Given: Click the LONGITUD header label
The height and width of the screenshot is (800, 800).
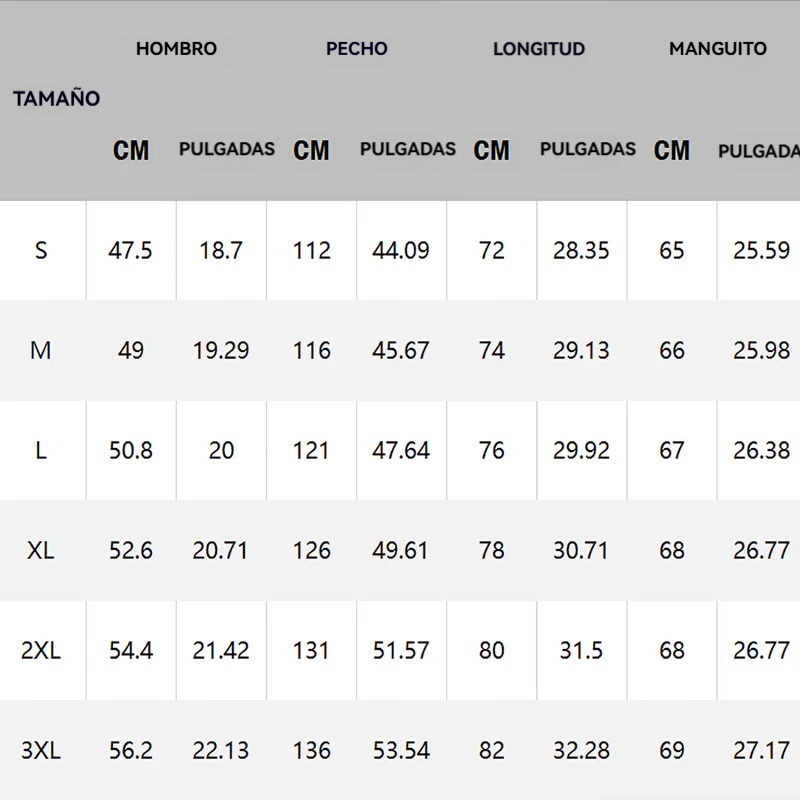Looking at the screenshot, I should point(538,48).
